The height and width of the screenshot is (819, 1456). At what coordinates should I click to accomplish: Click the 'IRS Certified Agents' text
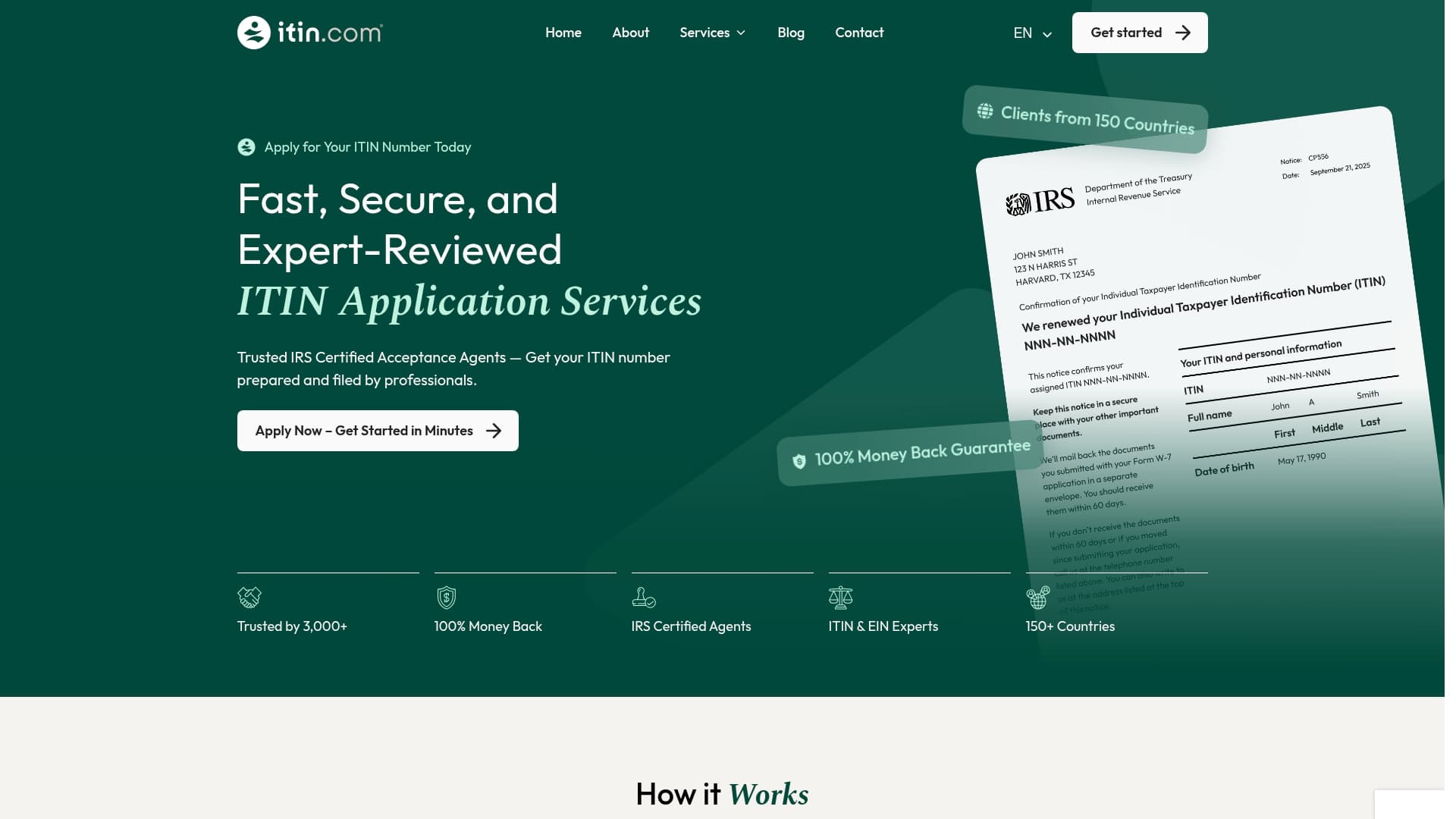point(691,626)
